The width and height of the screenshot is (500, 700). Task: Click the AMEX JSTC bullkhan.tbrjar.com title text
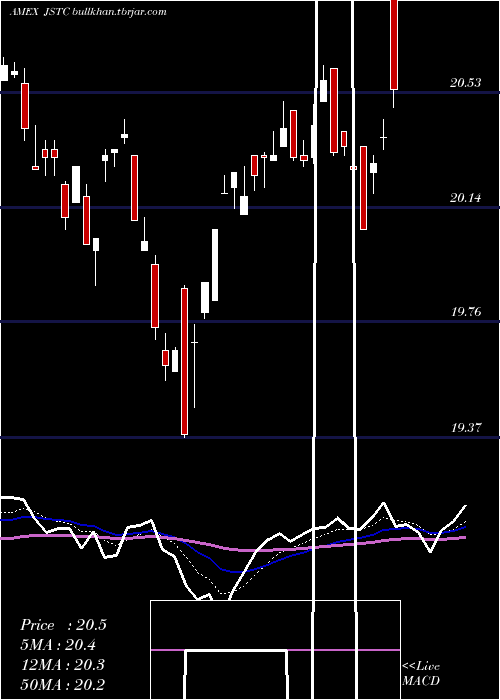(x=88, y=12)
